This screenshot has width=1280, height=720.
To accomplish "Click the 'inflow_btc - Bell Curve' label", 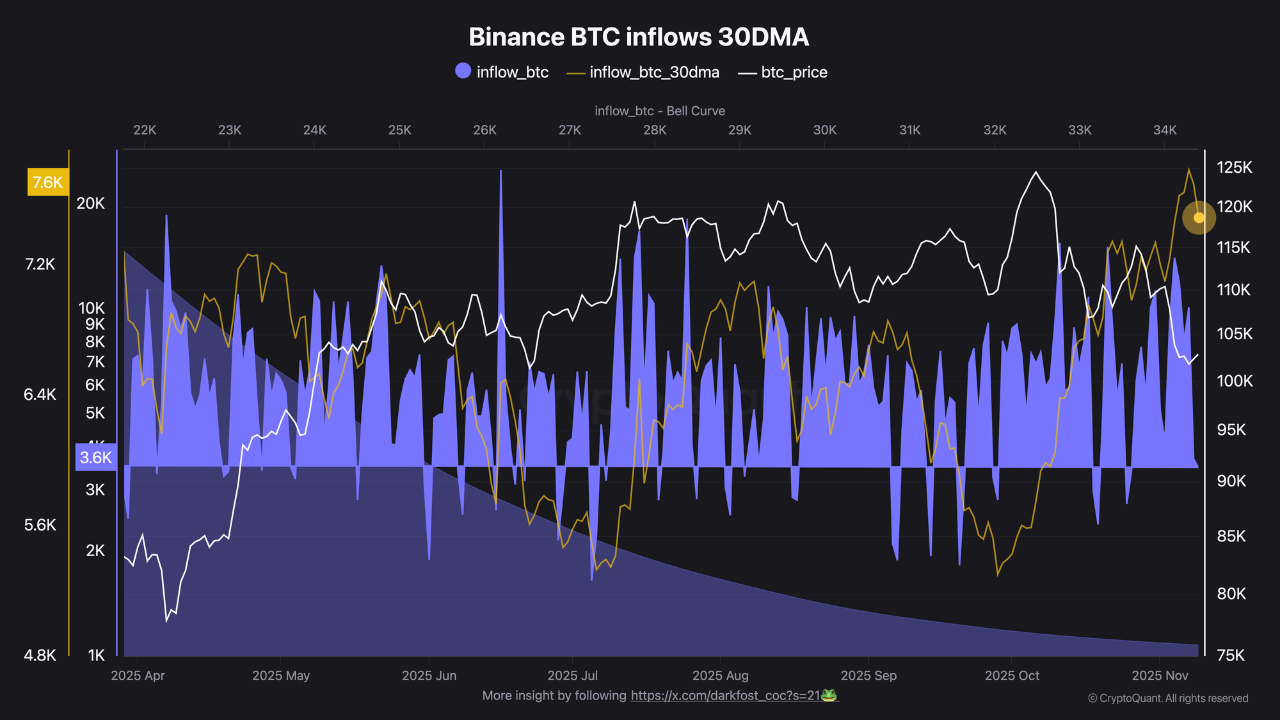I will click(x=659, y=110).
